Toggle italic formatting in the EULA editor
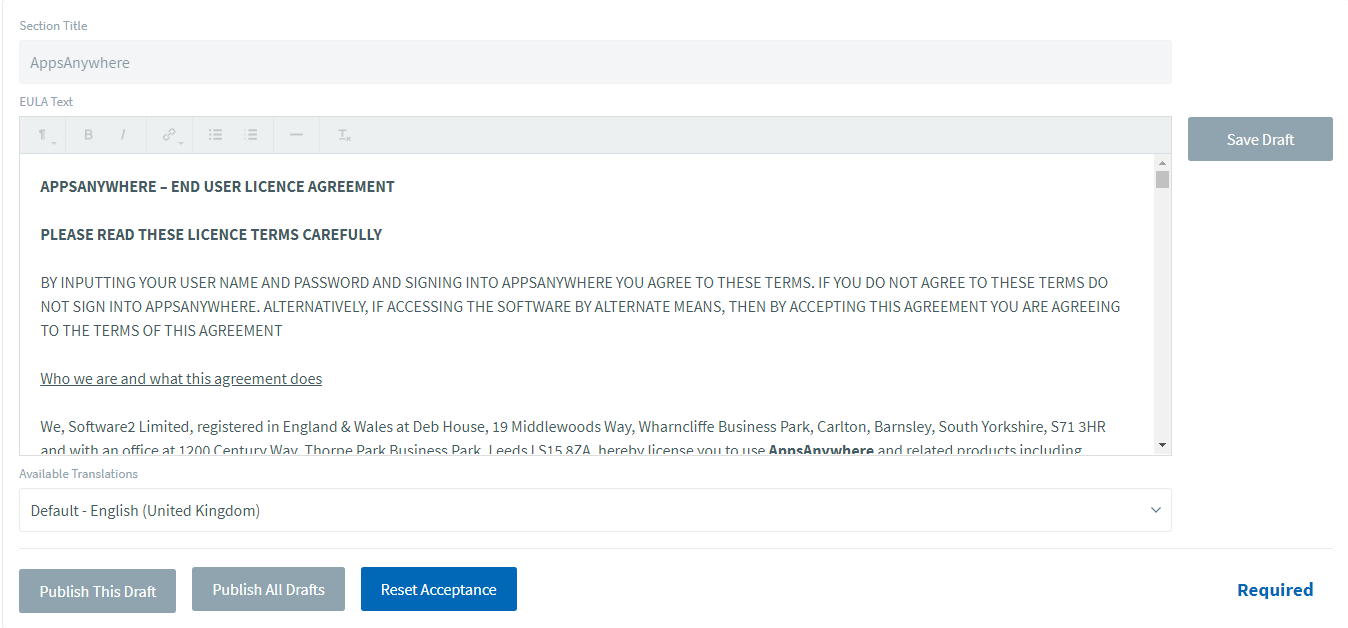1348x628 pixels. (123, 135)
